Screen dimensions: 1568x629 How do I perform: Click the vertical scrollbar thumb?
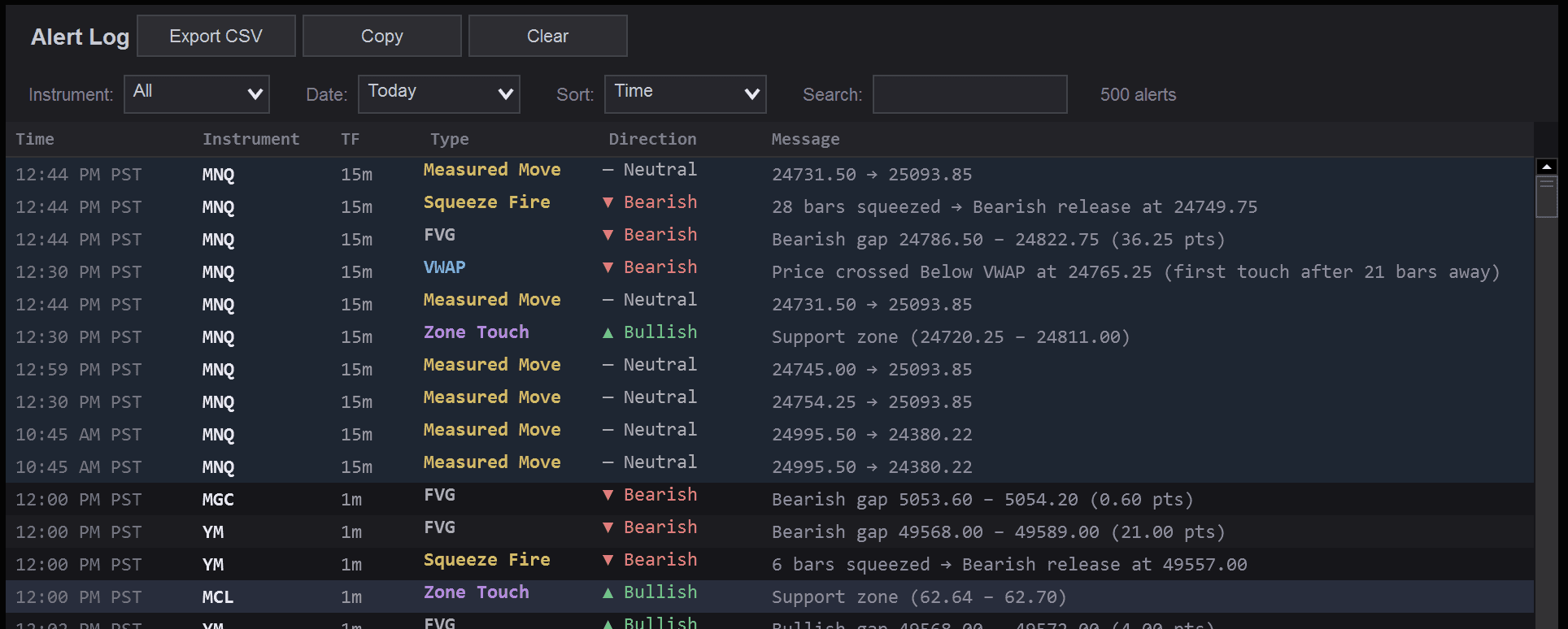1546,196
